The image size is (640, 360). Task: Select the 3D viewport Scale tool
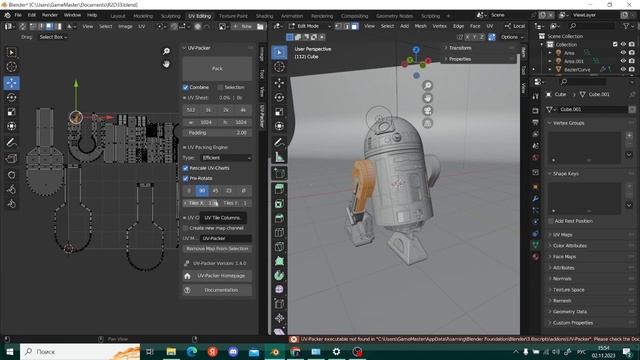point(280,112)
